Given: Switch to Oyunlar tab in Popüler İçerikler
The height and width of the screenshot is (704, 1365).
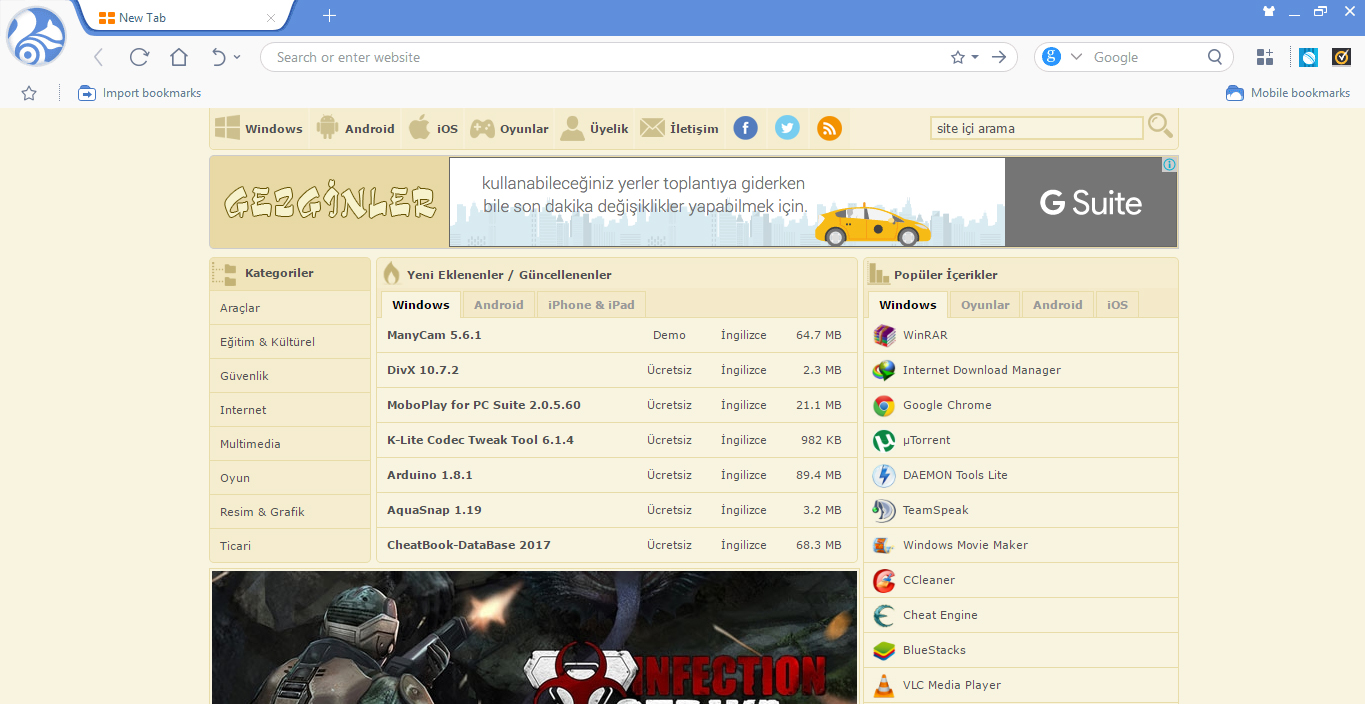Looking at the screenshot, I should [985, 305].
